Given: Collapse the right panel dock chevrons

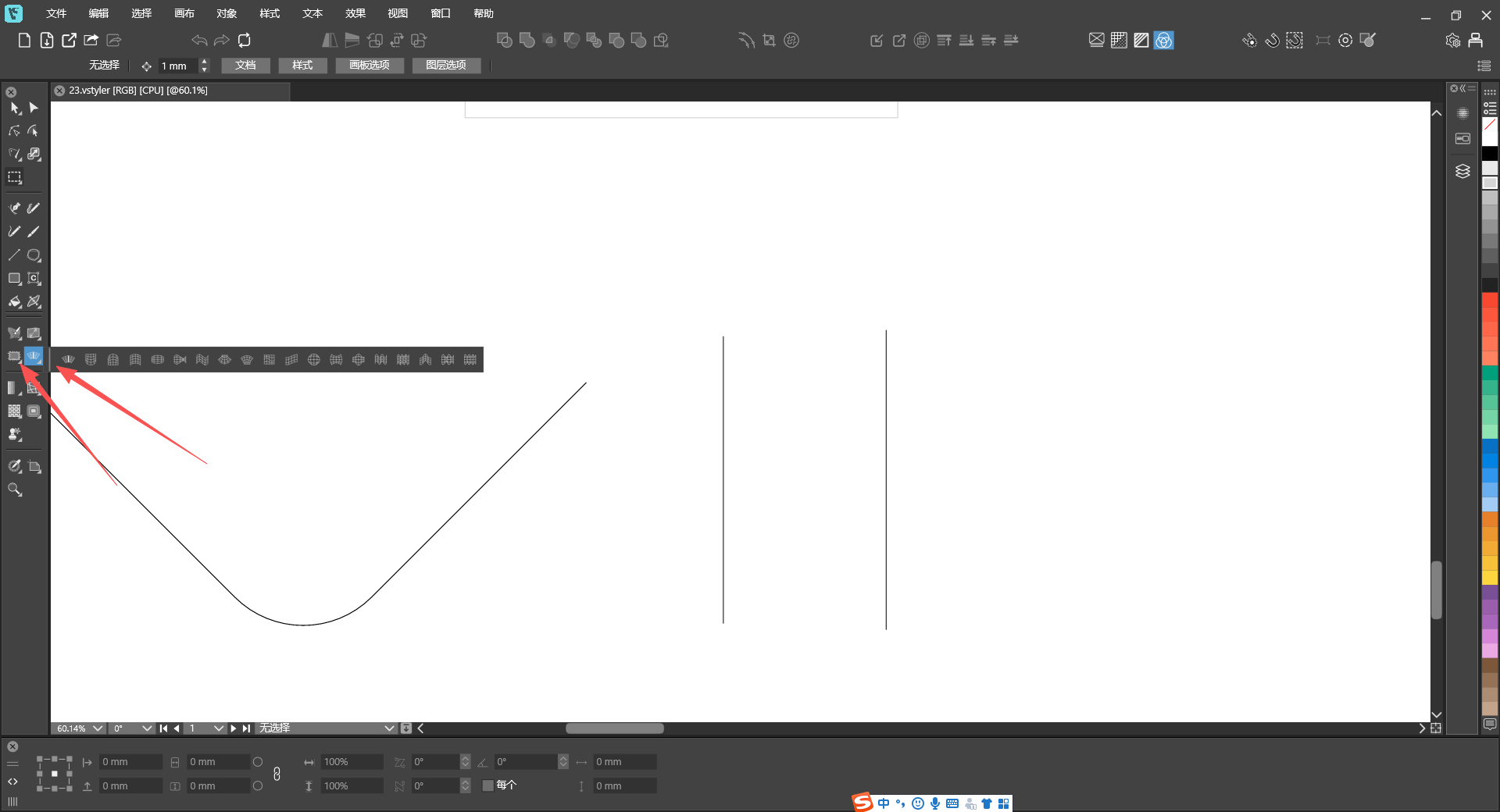Looking at the screenshot, I should point(1463,88).
